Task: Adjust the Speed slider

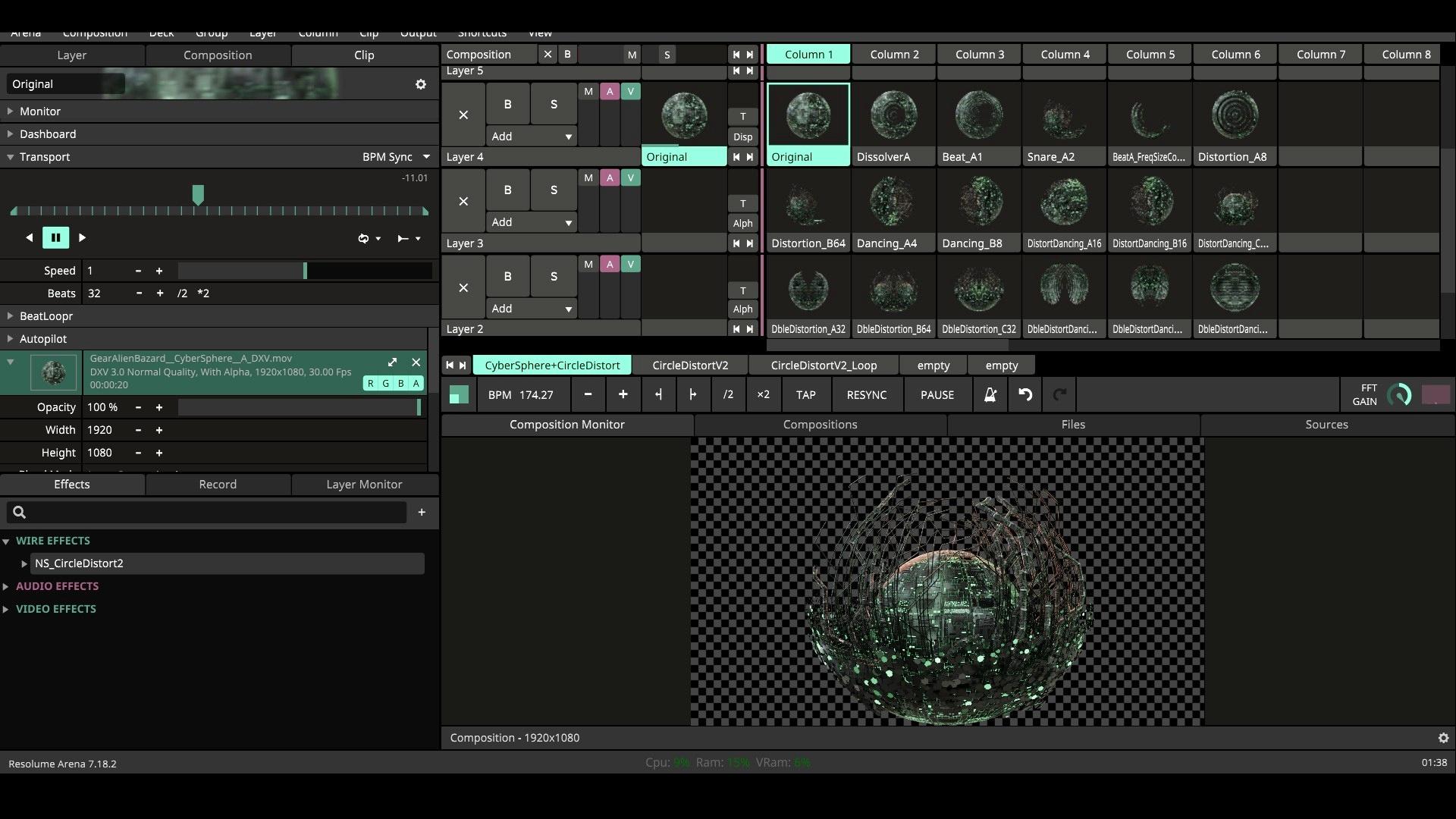Action: pos(305,271)
